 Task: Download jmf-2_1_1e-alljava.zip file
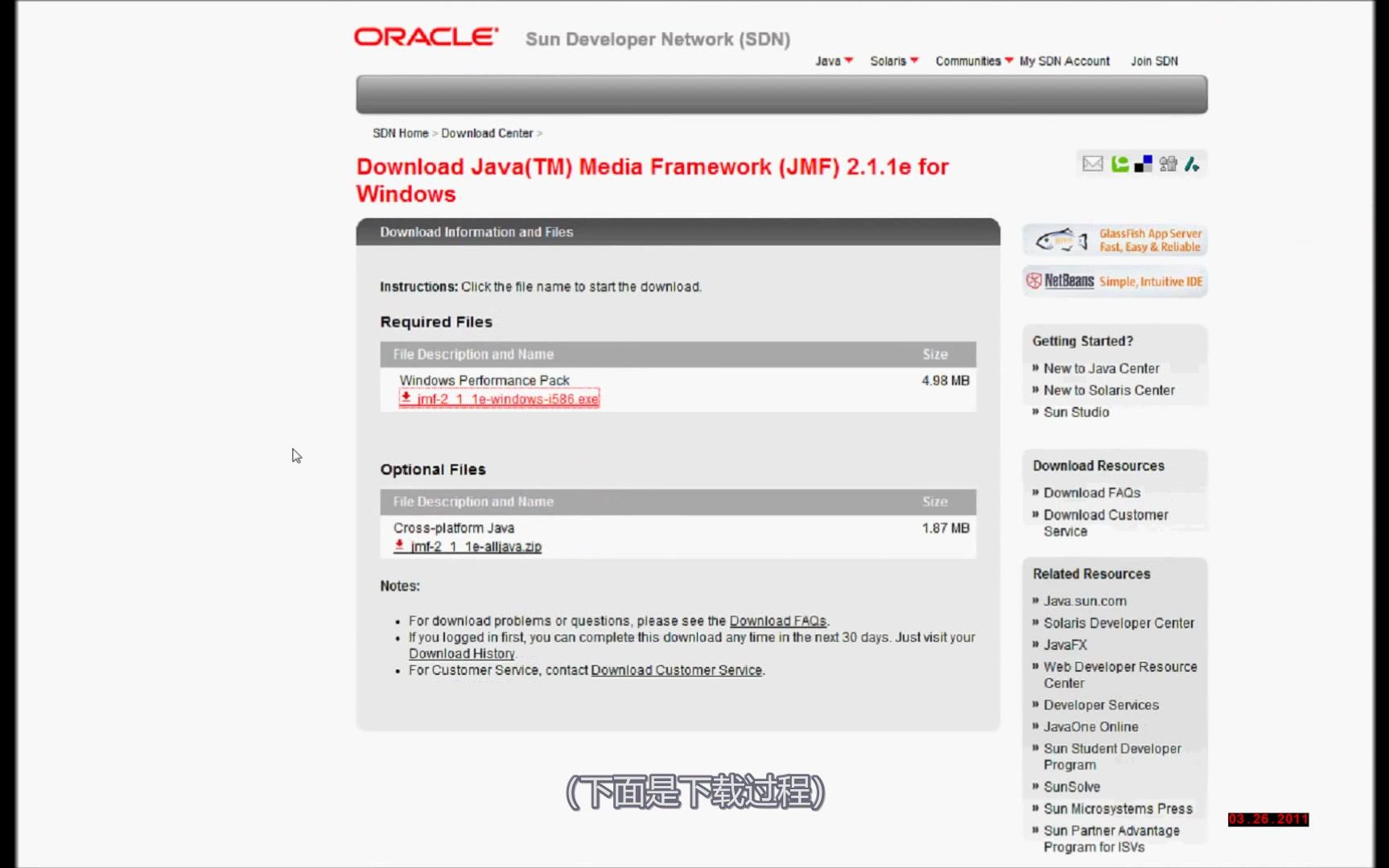(x=476, y=546)
